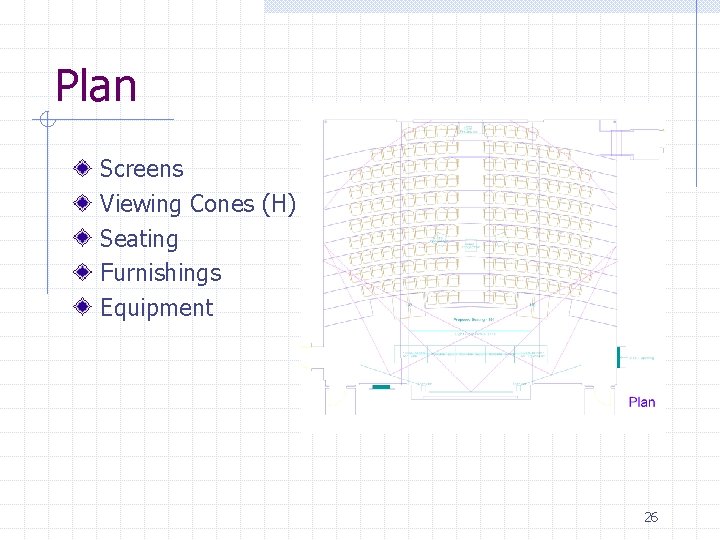Image resolution: width=720 pixels, height=540 pixels.
Task: Click the "Furnishings" bullet text
Action: point(161,273)
